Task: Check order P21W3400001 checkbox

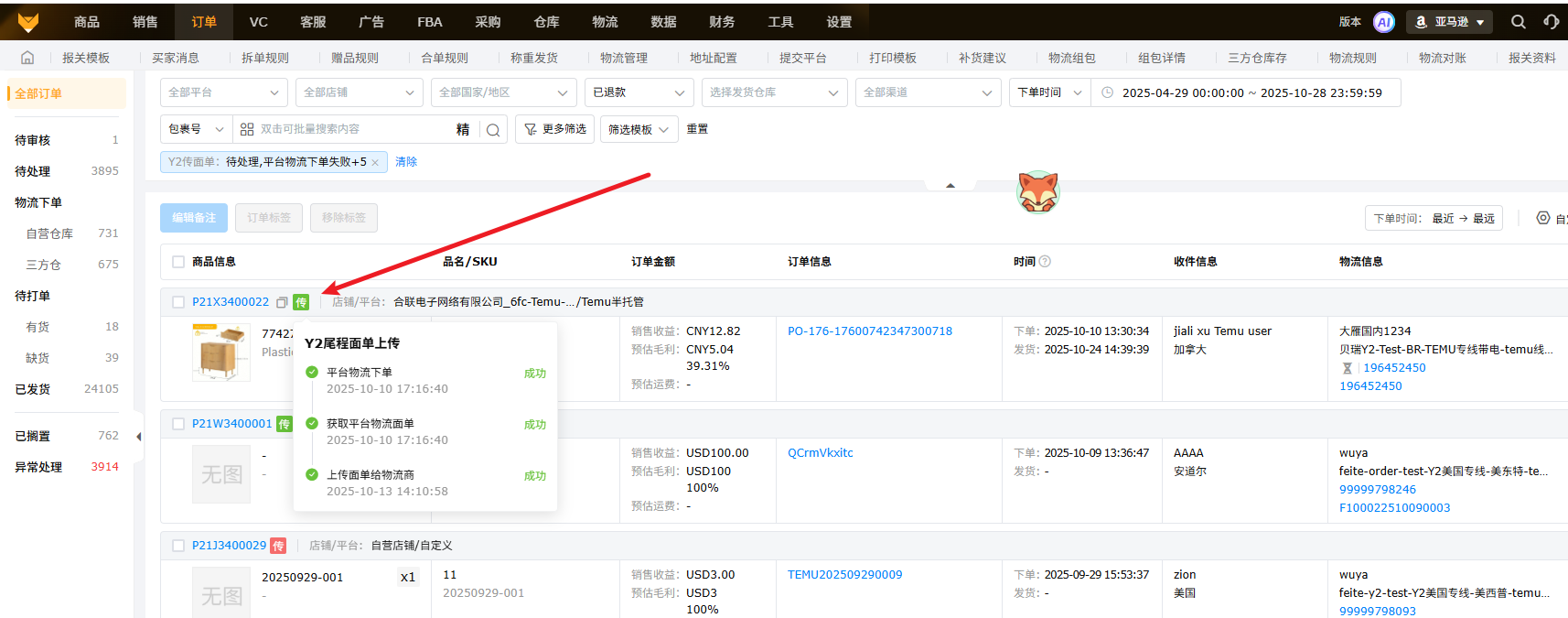Action: pyautogui.click(x=178, y=424)
